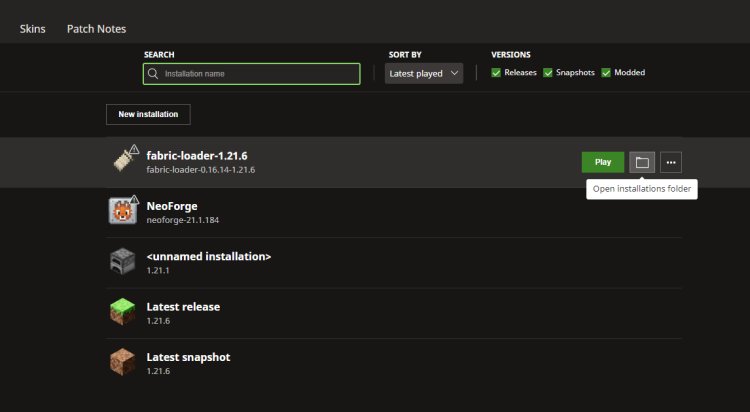Click the dirt block Latest snapshot icon
The width and height of the screenshot is (750, 412).
click(x=122, y=362)
